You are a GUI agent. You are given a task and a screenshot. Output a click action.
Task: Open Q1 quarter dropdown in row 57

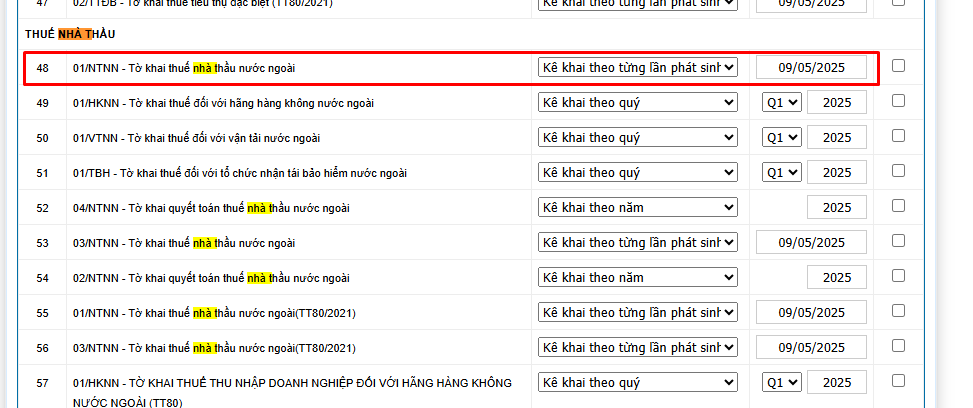coord(781,382)
